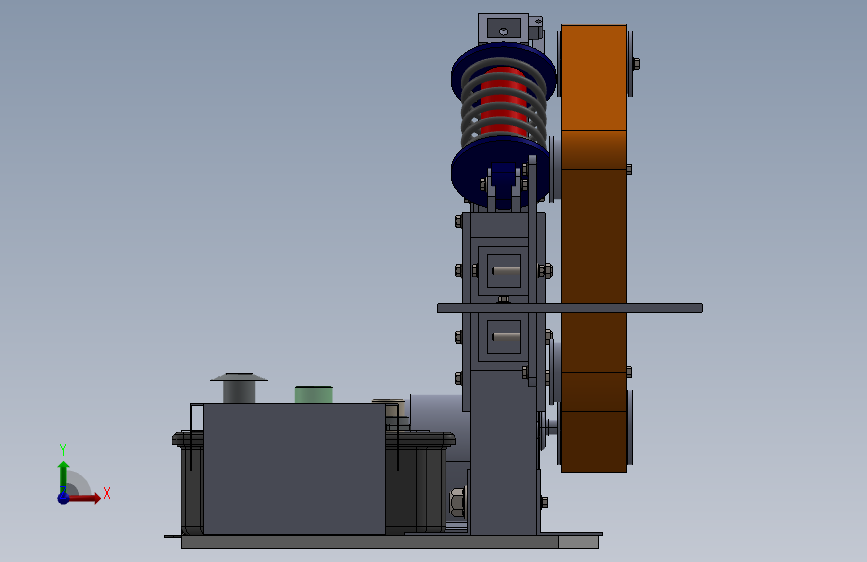This screenshot has height=562, width=867.
Task: Select the upper bearing block shaft
Action: 506,271
